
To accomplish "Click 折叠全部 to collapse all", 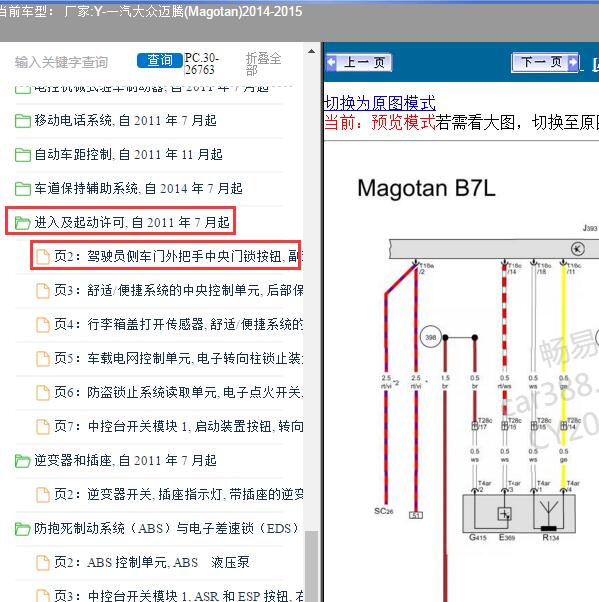I will click(x=263, y=64).
